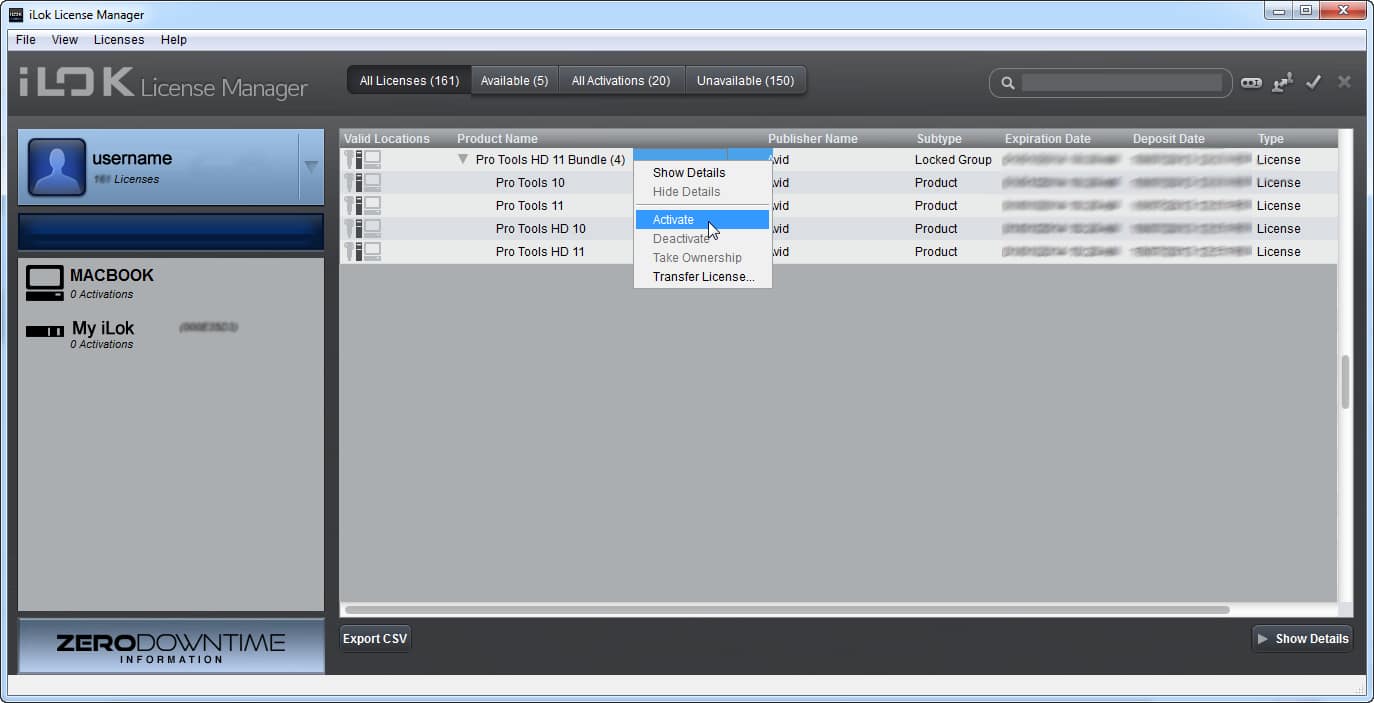Open the Licenses menu in menu bar
Screen dimensions: 1374x703
119,40
